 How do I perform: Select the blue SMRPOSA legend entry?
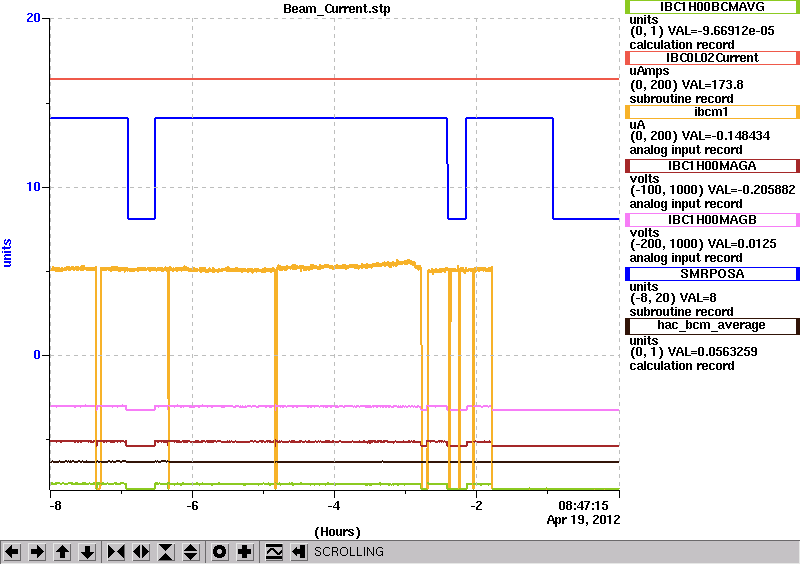(x=712, y=274)
